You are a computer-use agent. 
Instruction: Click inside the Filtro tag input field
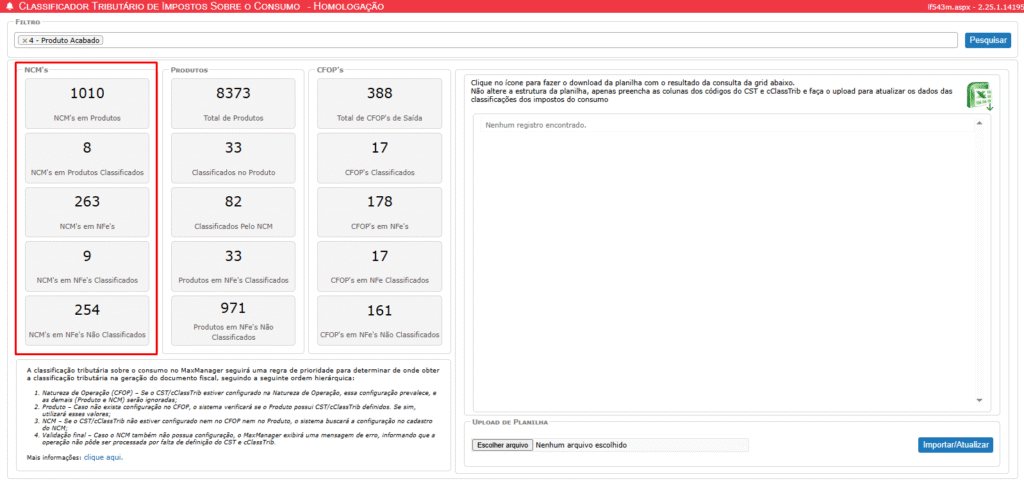point(500,40)
